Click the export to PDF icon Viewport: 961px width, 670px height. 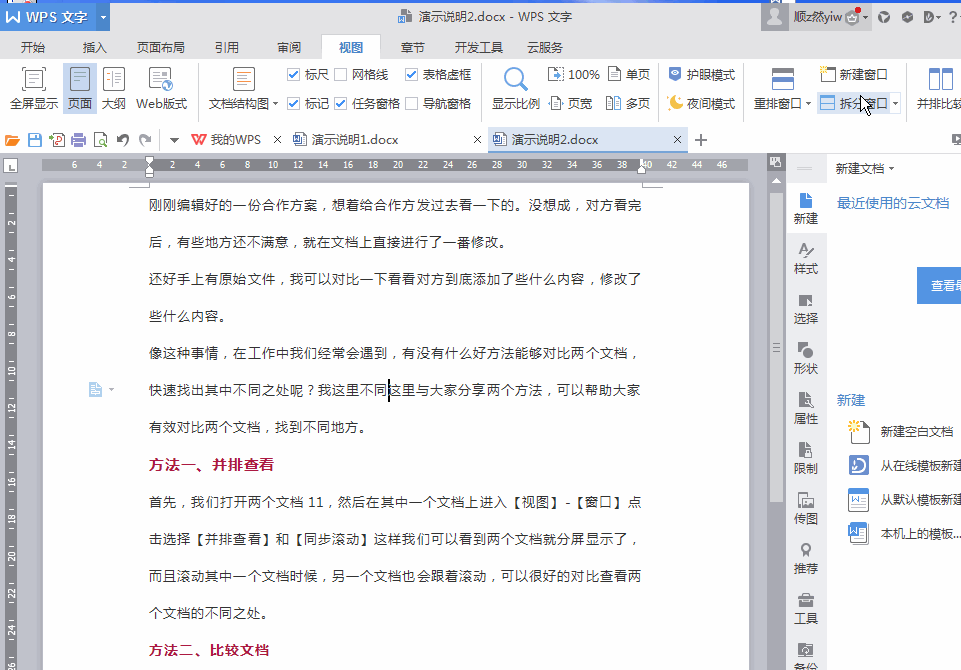click(x=57, y=140)
